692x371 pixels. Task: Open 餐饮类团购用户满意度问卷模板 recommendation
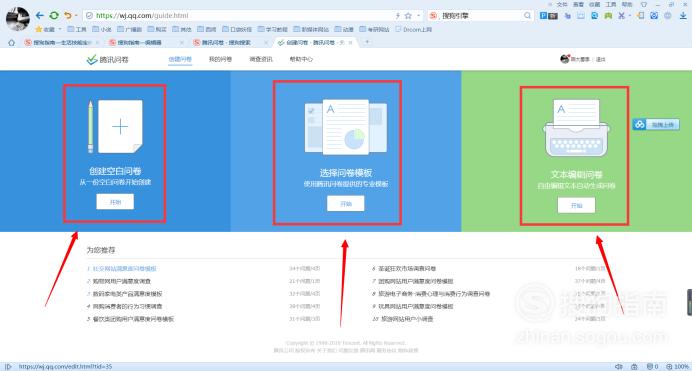point(133,319)
